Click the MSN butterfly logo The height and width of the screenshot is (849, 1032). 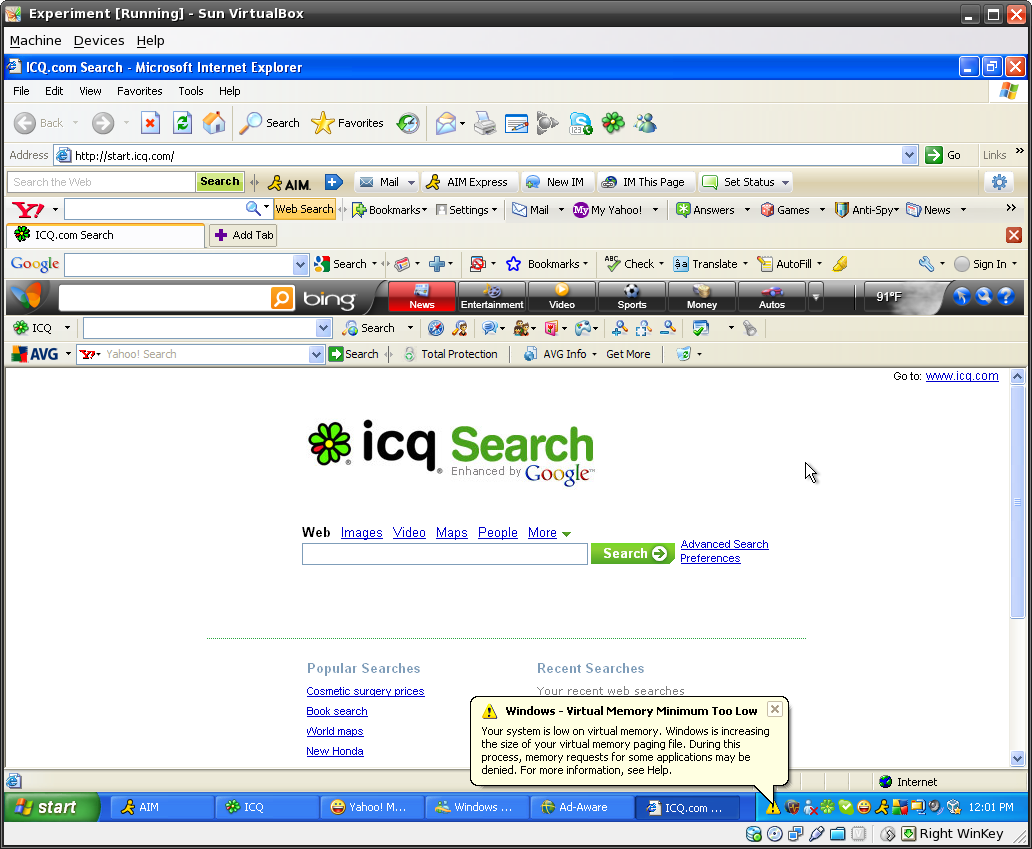click(26, 297)
